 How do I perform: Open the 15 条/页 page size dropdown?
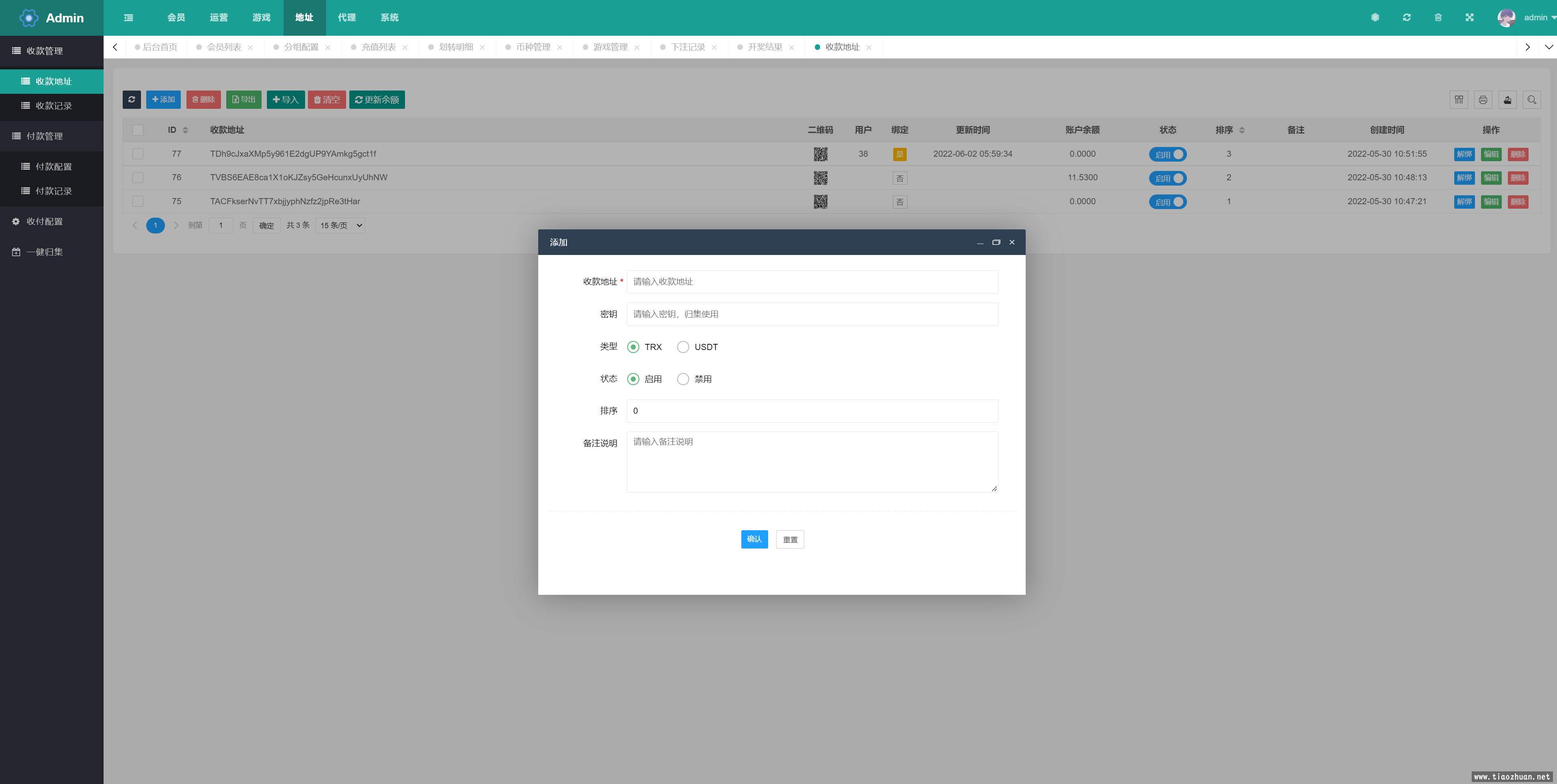(x=340, y=225)
